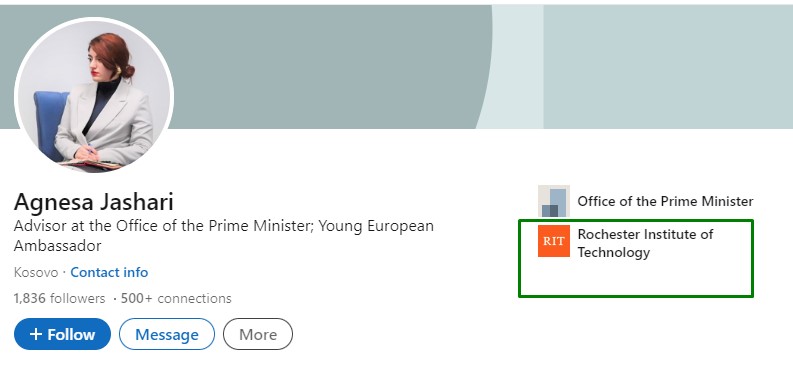This screenshot has width=793, height=370.
Task: Click the light blue right section of the banner
Action: coord(668,67)
